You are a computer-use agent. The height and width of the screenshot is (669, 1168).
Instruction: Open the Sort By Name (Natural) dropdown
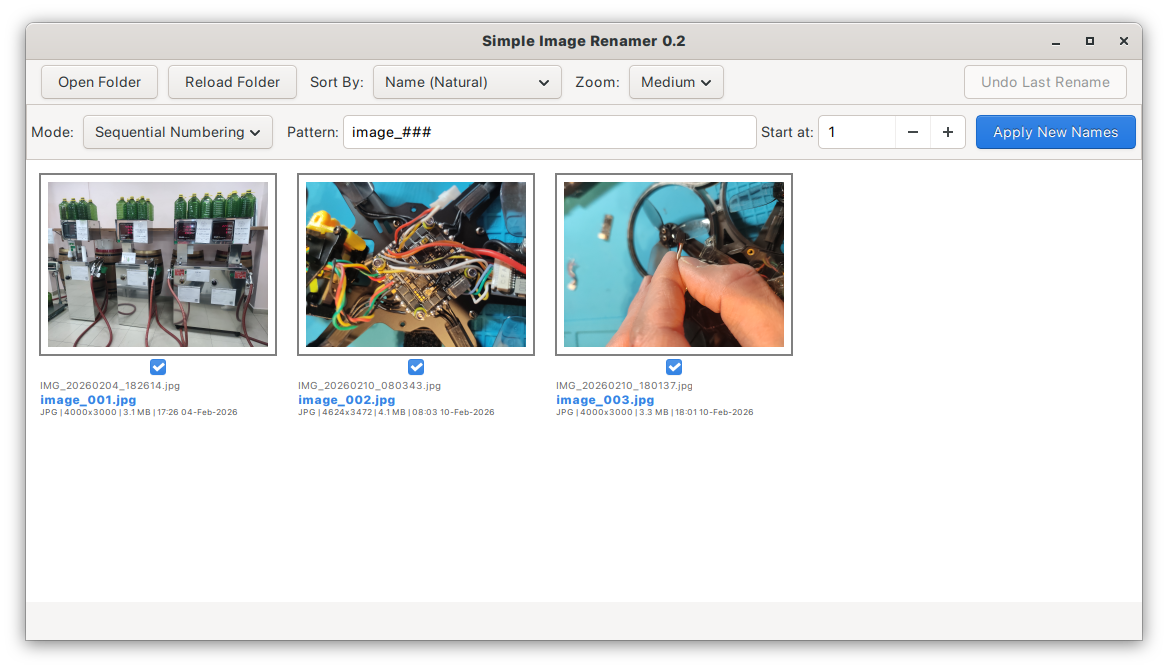tap(467, 82)
